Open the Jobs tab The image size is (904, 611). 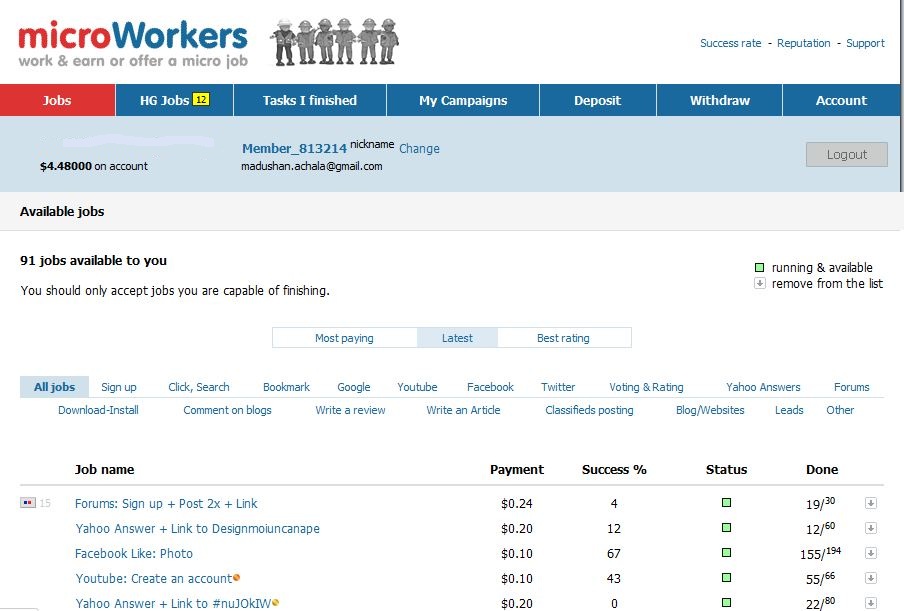(x=57, y=100)
